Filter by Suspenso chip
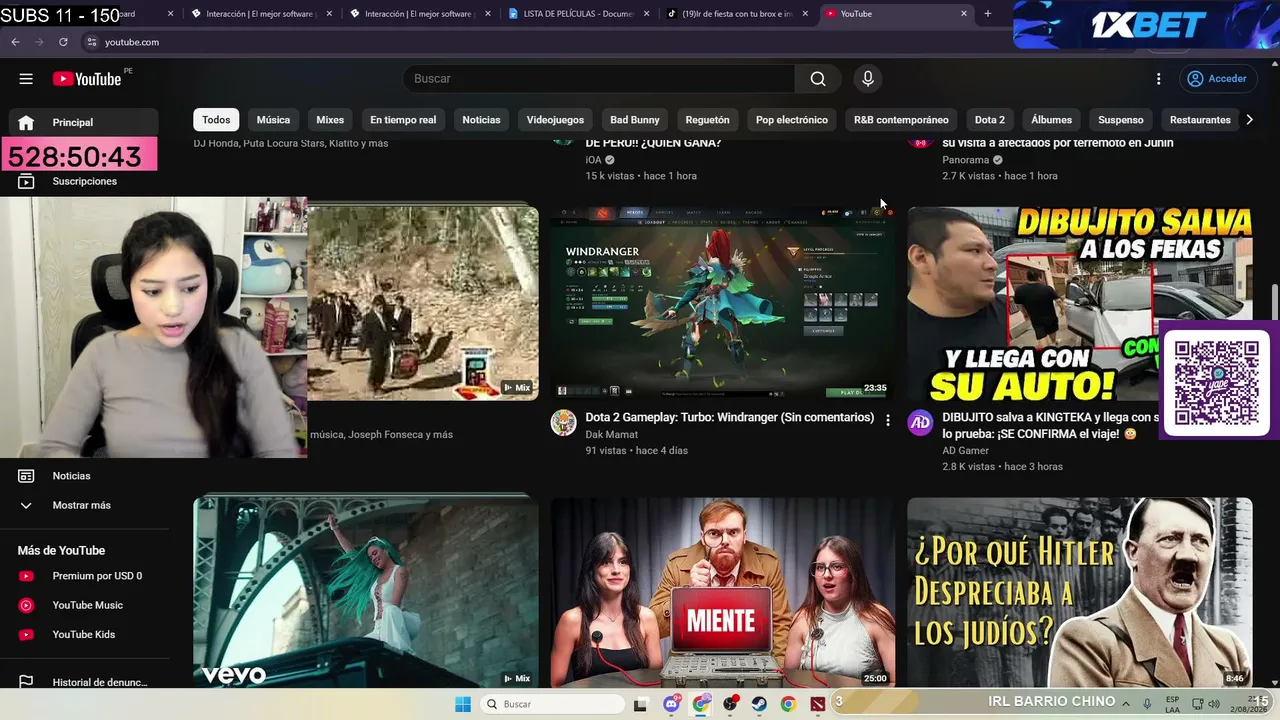Viewport: 1280px width, 720px height. [1121, 120]
